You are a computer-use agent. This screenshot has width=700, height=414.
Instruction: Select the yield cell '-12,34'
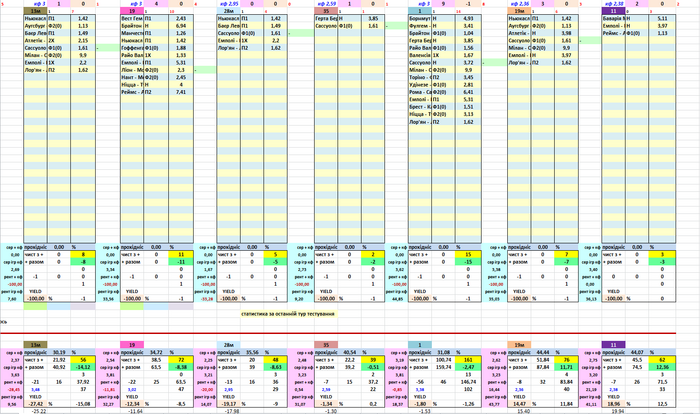point(132,404)
